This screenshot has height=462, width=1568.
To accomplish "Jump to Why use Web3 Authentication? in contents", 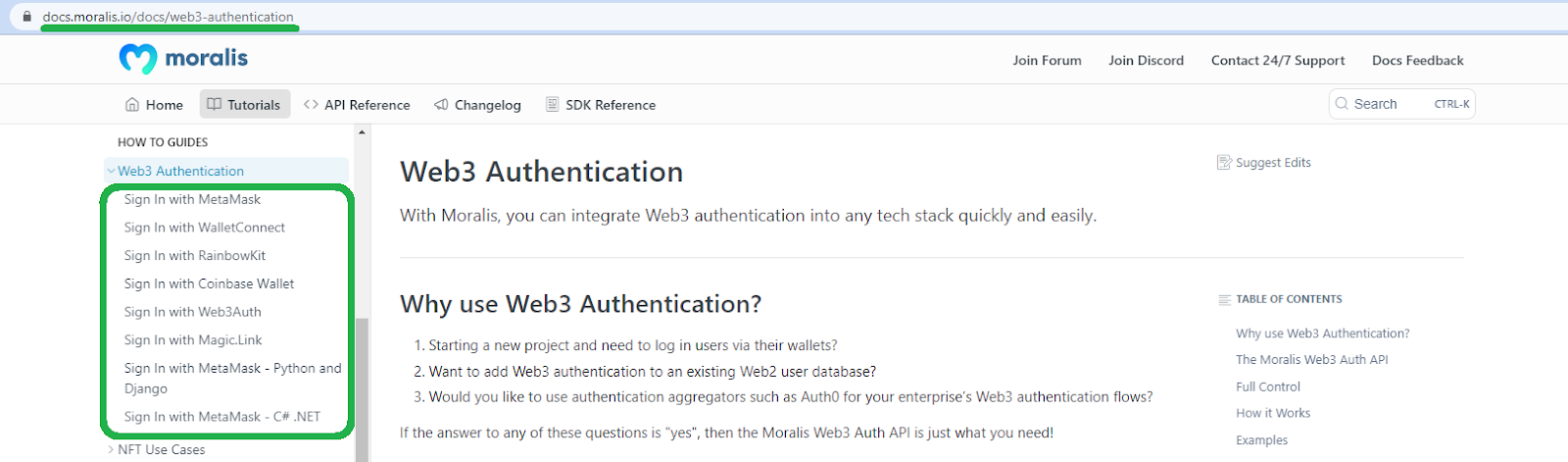I will click(x=1323, y=334).
